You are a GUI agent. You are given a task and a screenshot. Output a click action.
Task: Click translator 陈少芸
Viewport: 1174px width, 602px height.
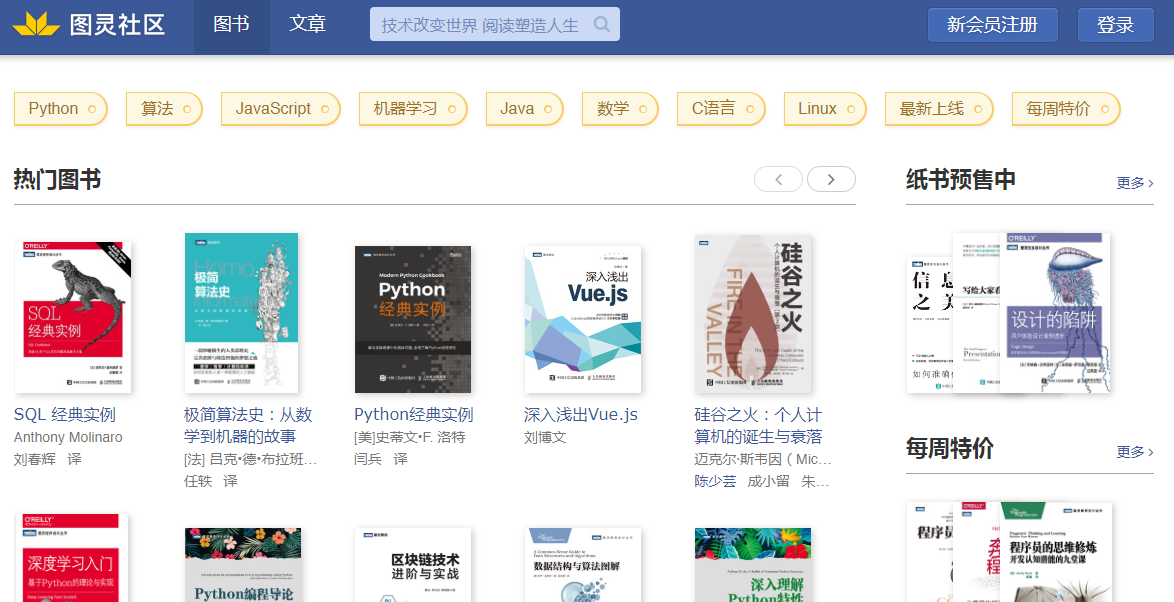click(x=716, y=481)
